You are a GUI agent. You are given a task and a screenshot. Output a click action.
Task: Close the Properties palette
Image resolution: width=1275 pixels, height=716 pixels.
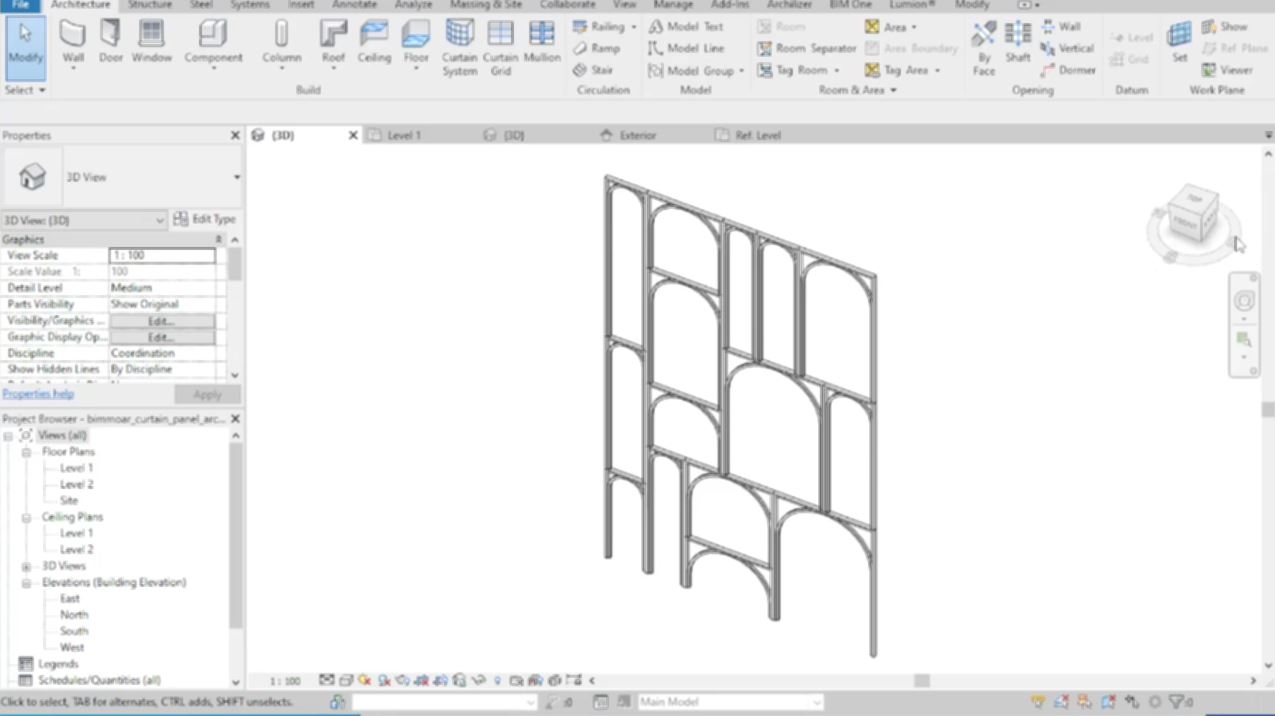coord(235,135)
